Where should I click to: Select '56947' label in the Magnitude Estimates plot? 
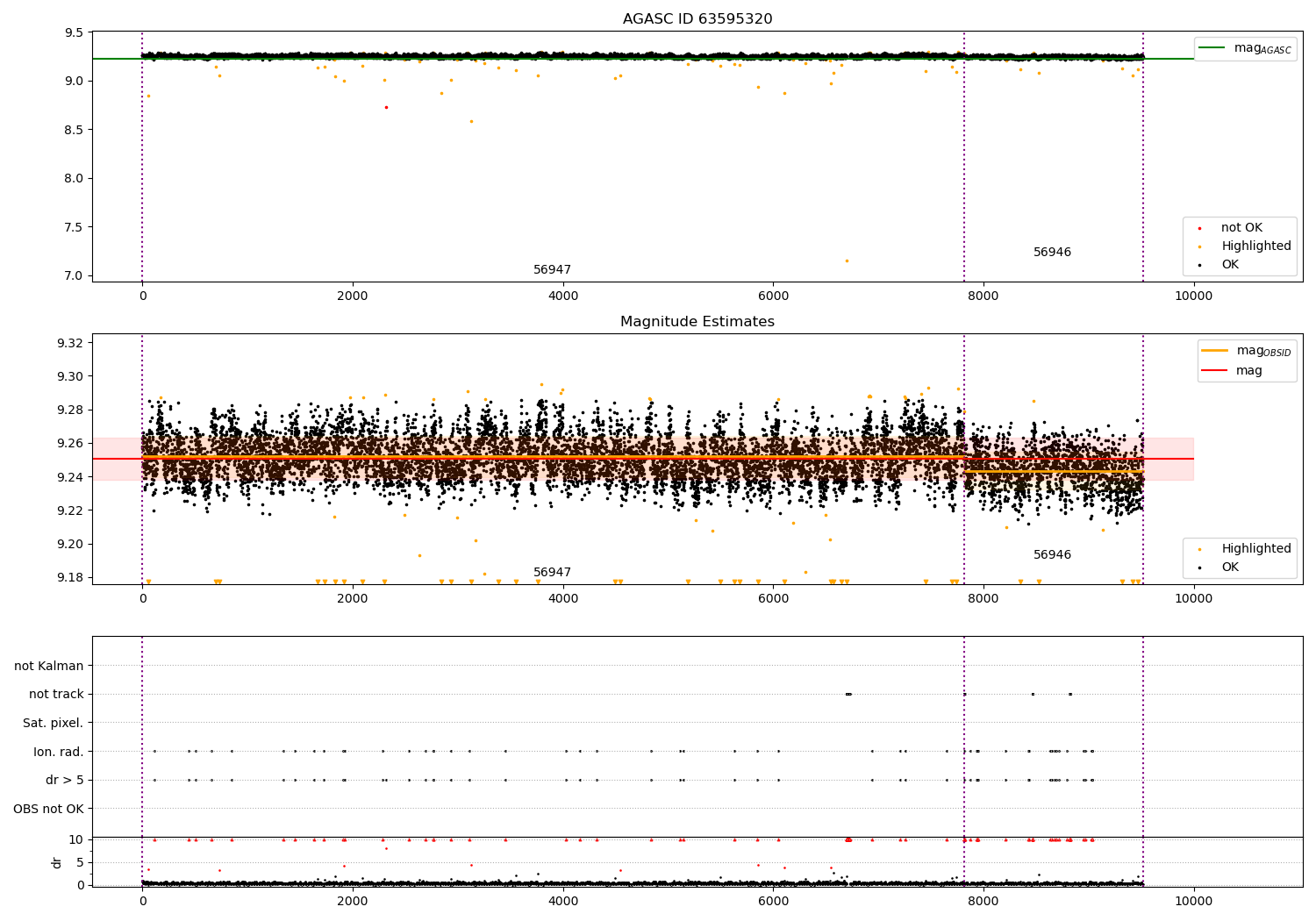(x=553, y=573)
